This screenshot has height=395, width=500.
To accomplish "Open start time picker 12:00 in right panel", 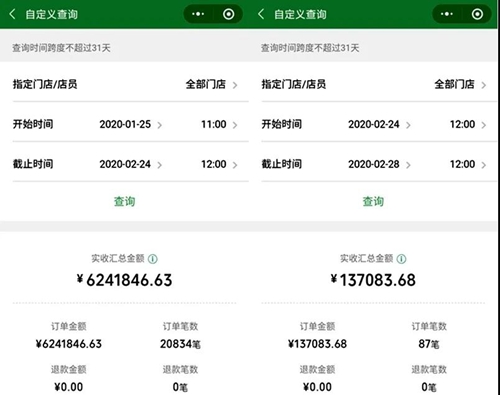I will tap(468, 124).
